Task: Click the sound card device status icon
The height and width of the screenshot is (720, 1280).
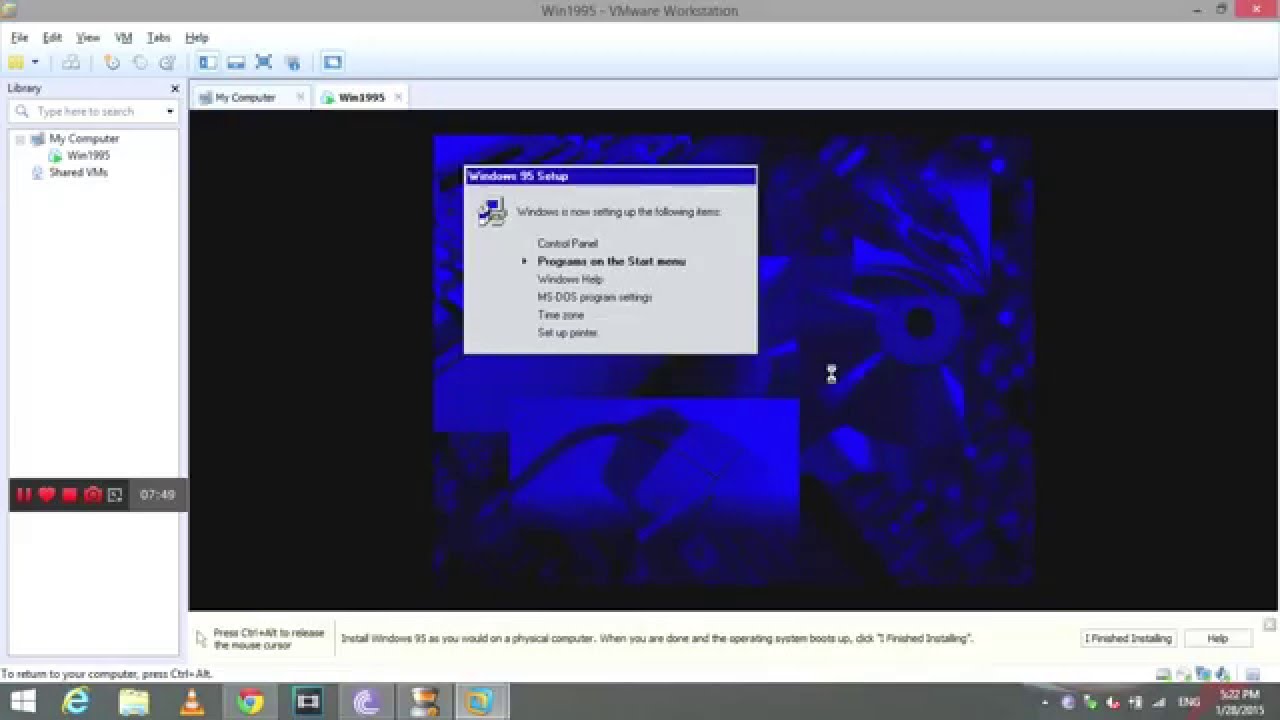Action: (1222, 675)
